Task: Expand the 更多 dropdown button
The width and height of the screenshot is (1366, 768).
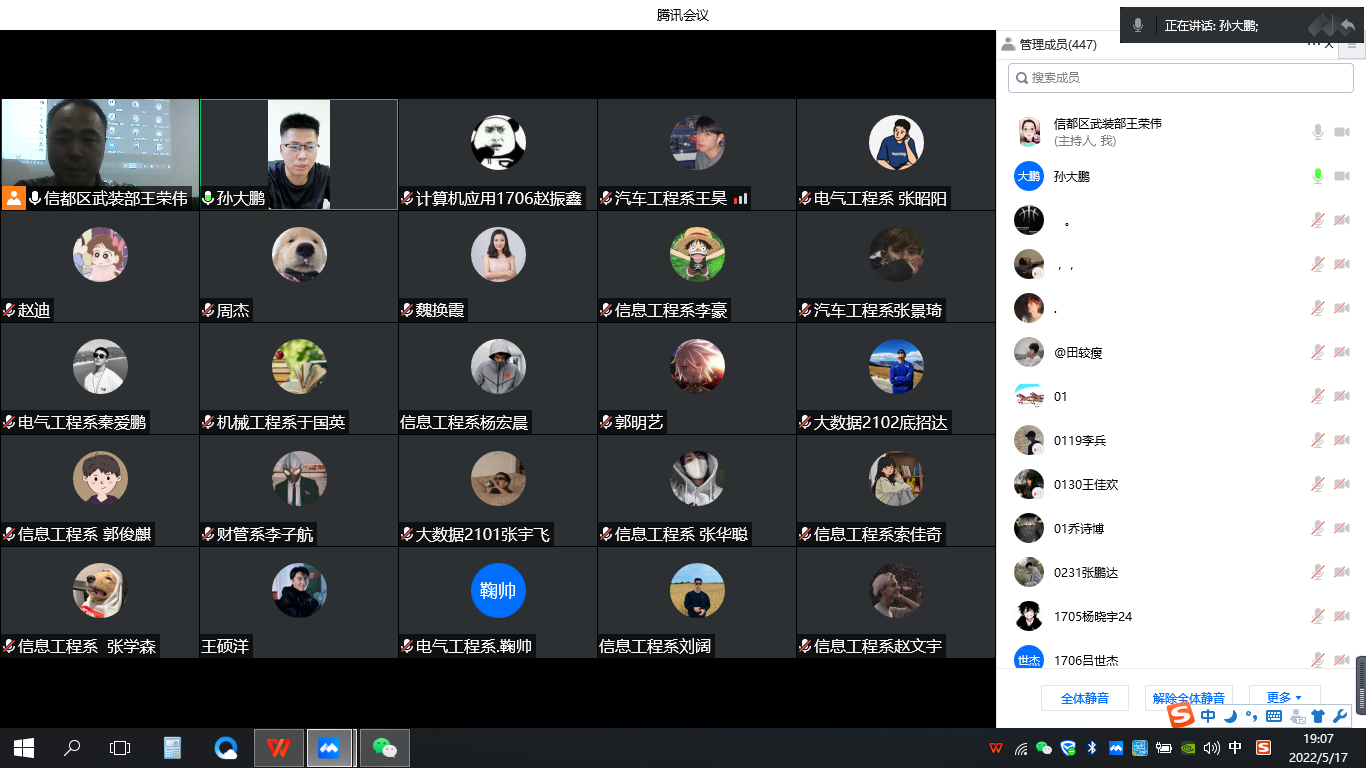Action: point(1284,698)
